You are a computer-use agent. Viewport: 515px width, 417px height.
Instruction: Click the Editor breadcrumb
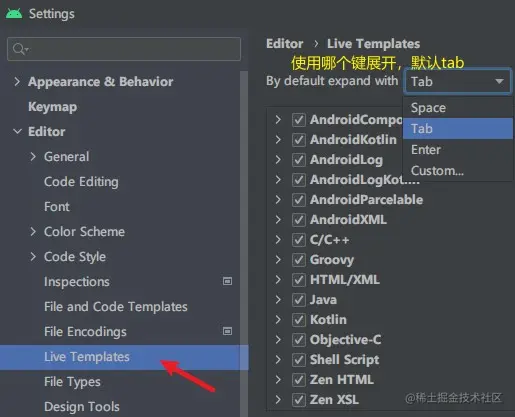(x=285, y=44)
